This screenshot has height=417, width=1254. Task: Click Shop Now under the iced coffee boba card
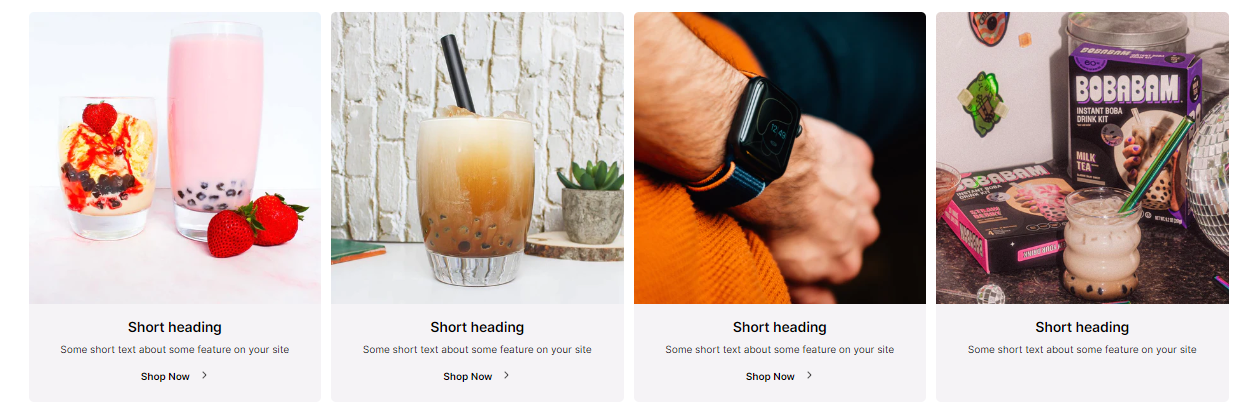[x=468, y=377]
